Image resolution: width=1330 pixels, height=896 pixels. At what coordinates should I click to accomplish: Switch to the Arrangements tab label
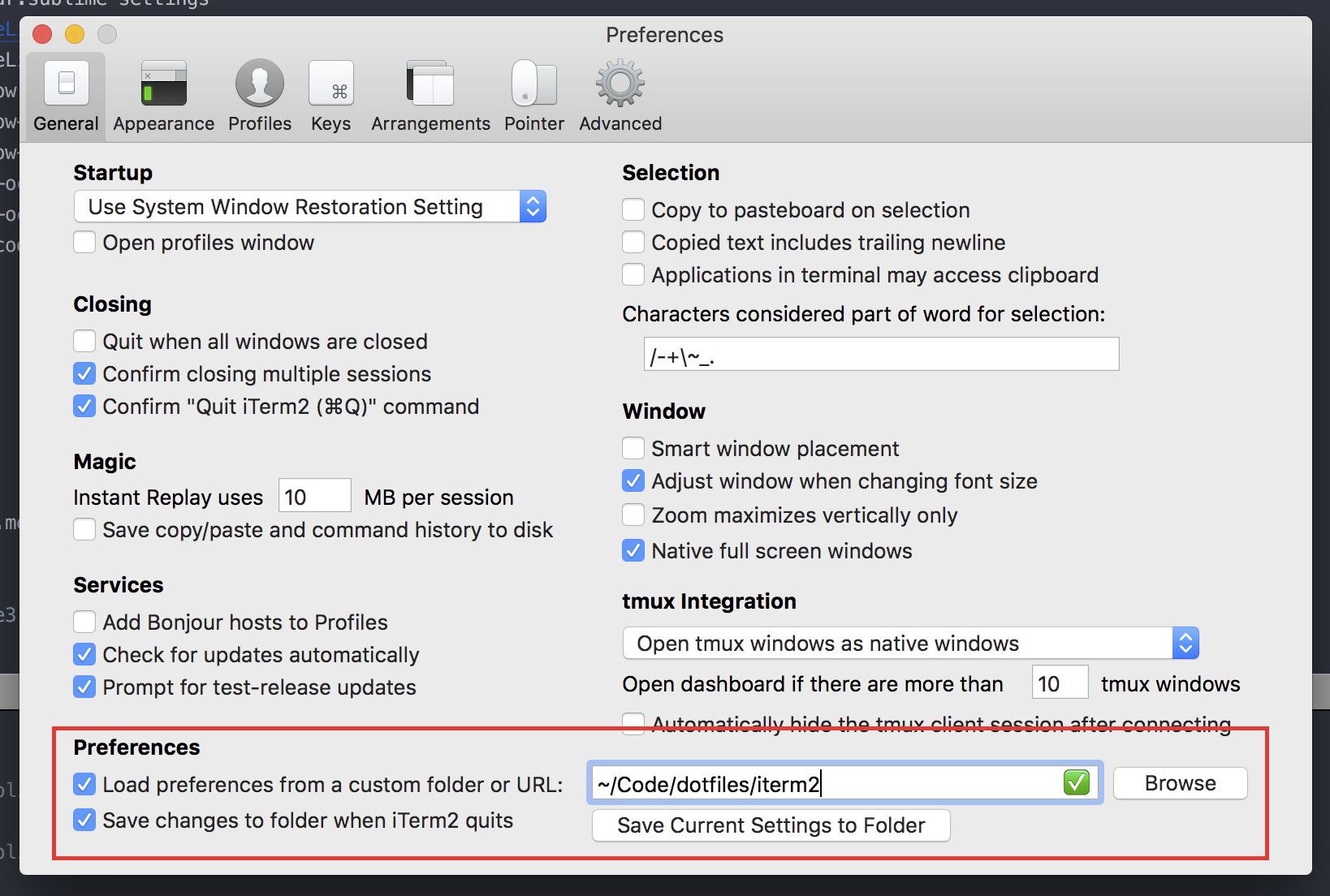point(430,123)
